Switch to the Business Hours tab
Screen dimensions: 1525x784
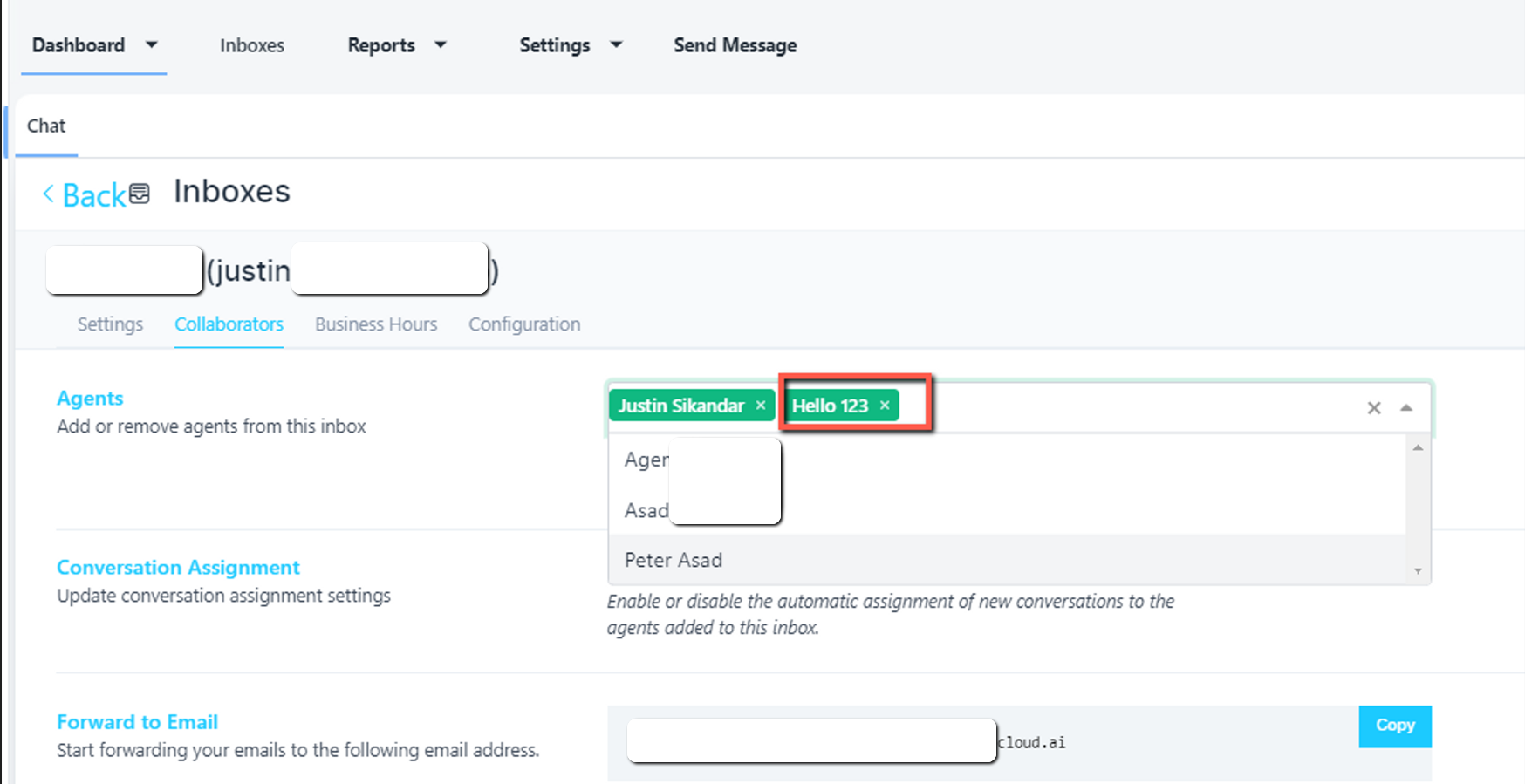tap(376, 324)
